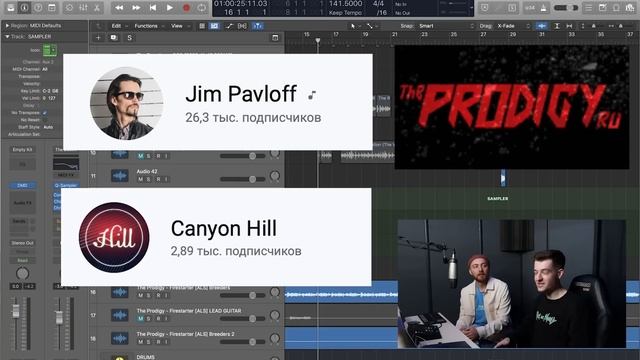Expand the Region MIDI Defaults disclosure triangle
The width and height of the screenshot is (640, 360).
[7, 26]
